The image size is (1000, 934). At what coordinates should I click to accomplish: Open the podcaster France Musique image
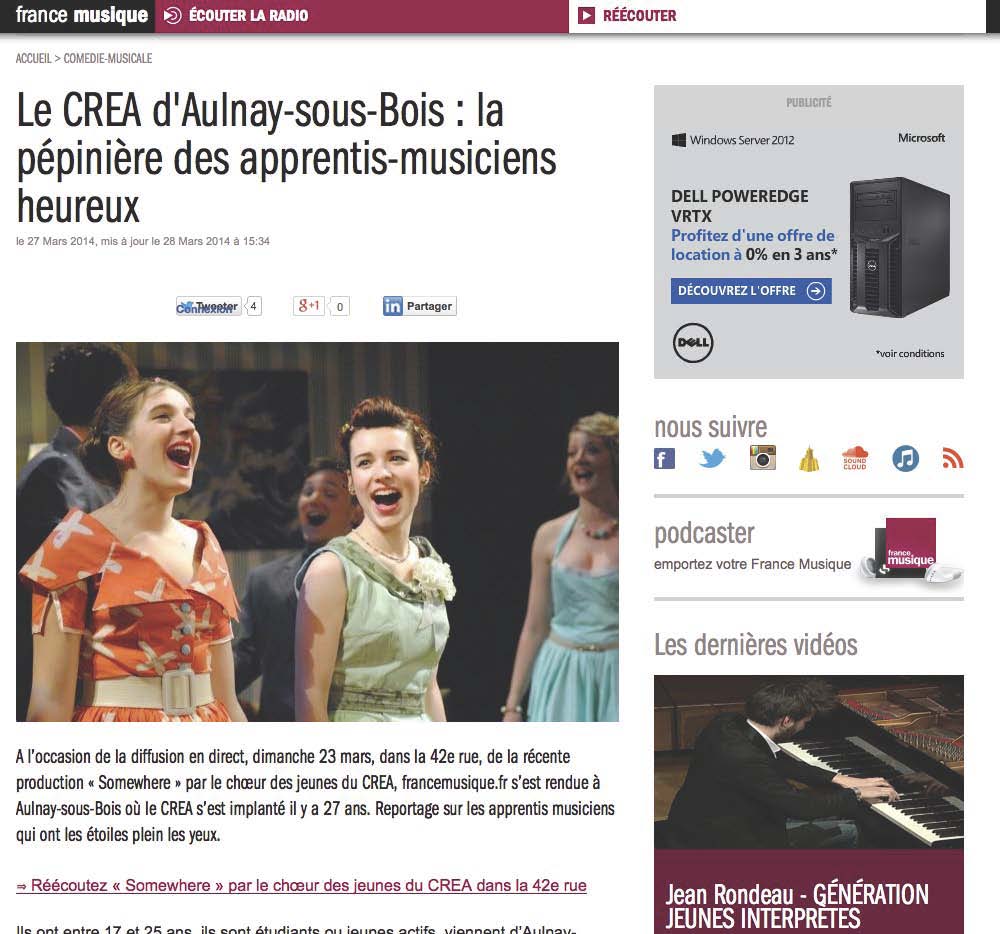coord(910,550)
